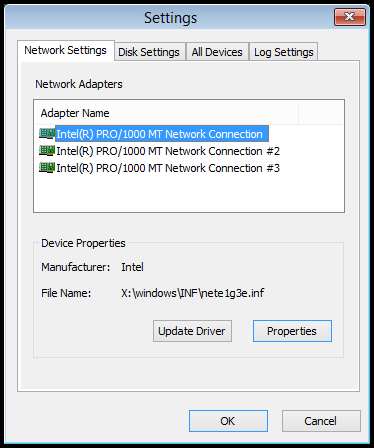Close the Settings dialog with the X

tap(350, 17)
